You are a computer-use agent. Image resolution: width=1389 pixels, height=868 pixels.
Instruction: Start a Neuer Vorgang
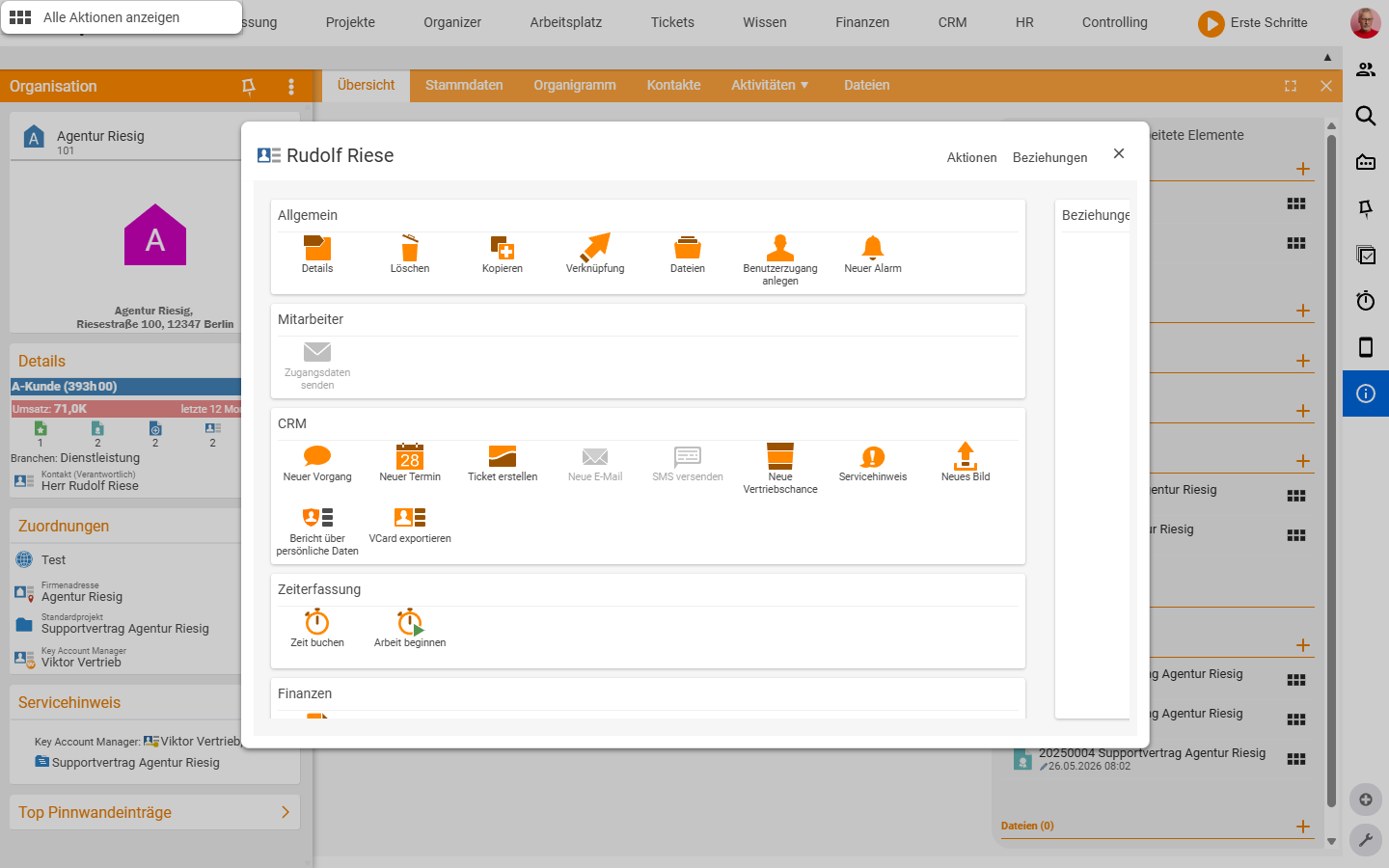317,456
